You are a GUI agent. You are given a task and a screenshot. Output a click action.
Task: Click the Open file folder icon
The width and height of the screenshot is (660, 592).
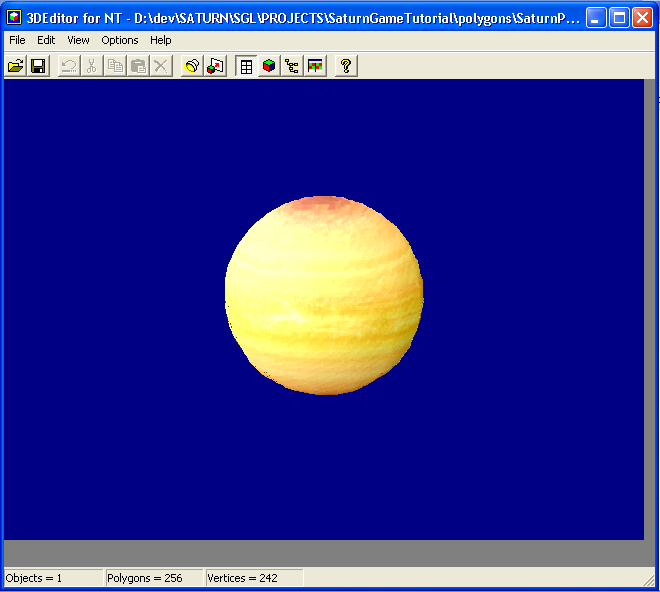15,66
